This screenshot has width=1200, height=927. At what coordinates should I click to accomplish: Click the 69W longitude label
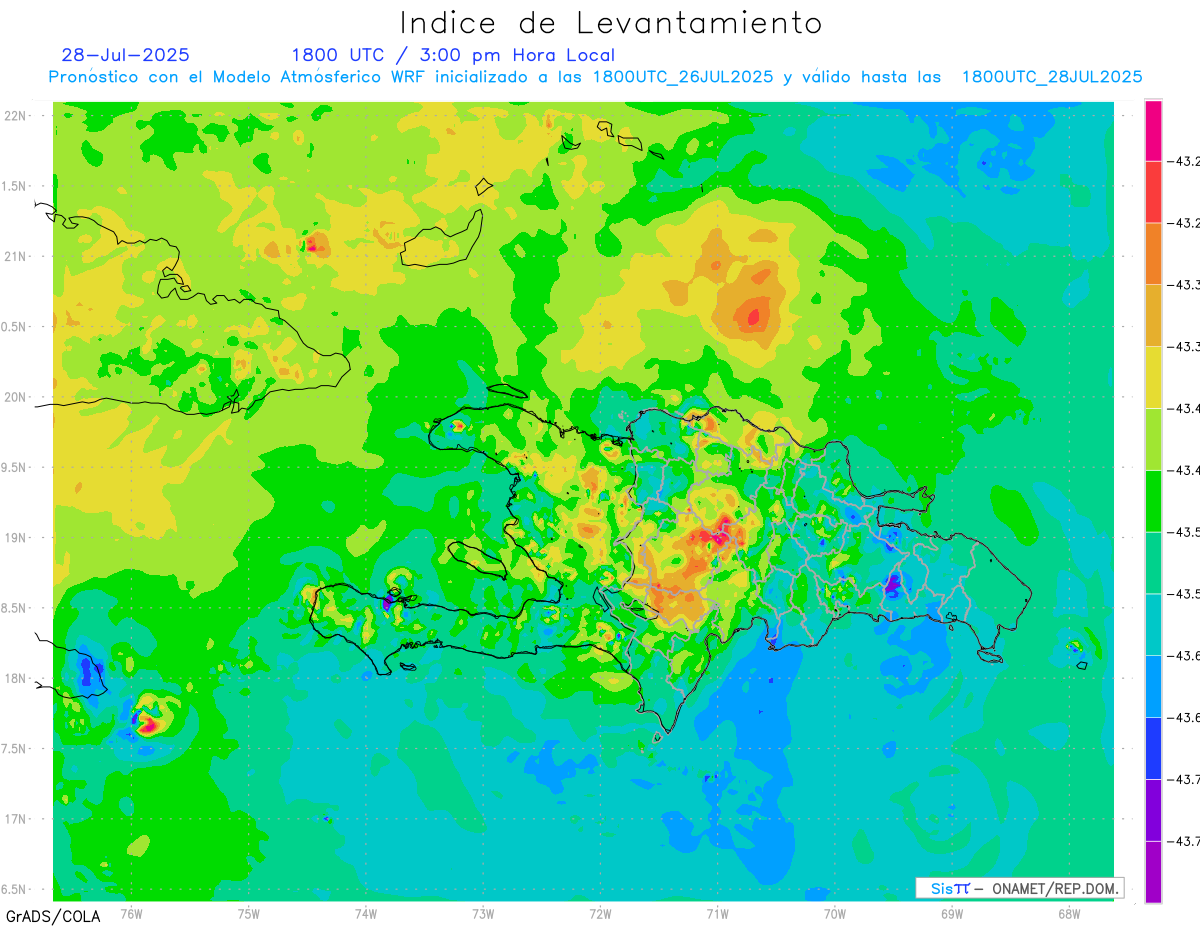click(x=952, y=913)
